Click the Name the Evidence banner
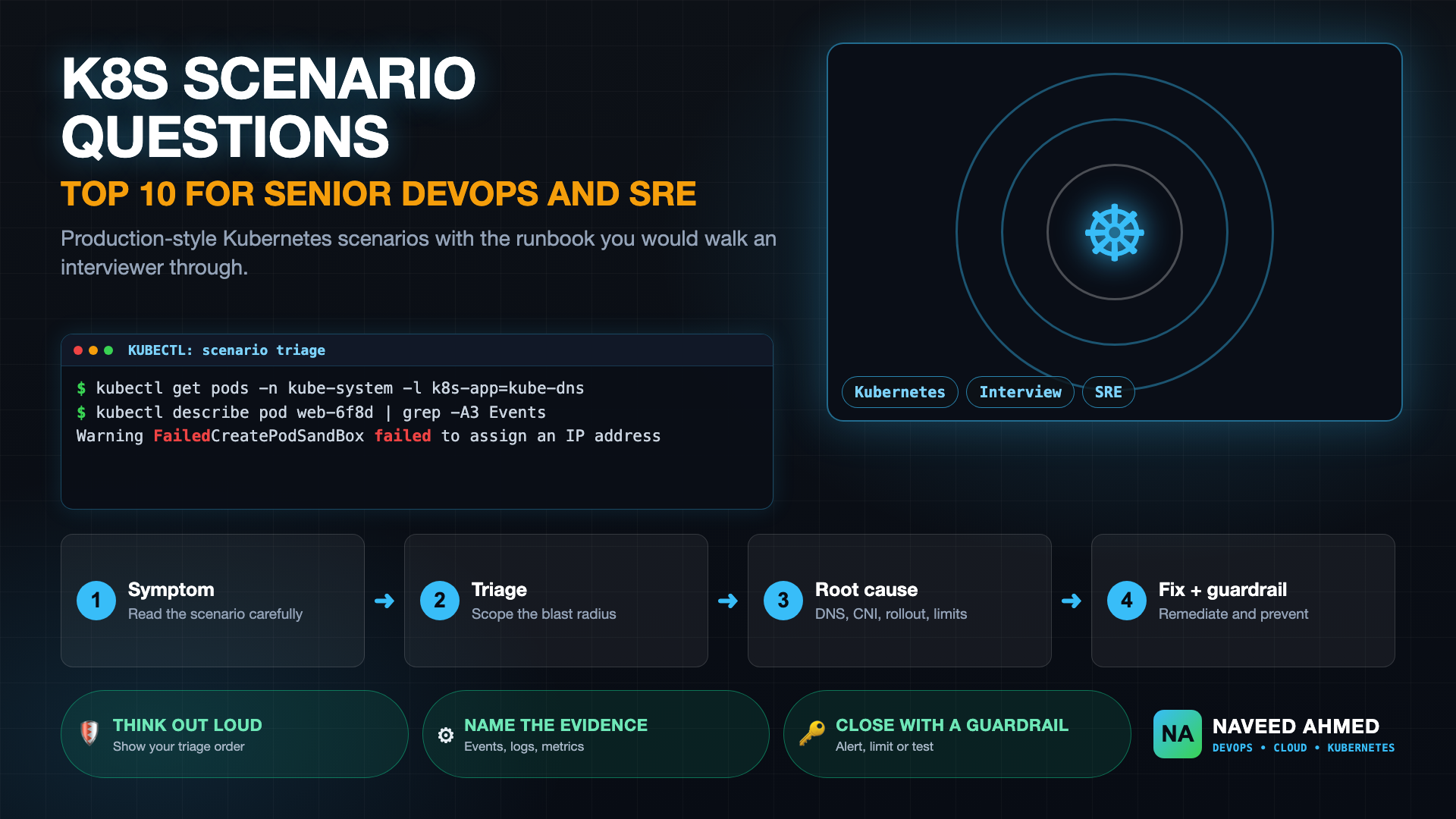The height and width of the screenshot is (819, 1456). point(596,734)
